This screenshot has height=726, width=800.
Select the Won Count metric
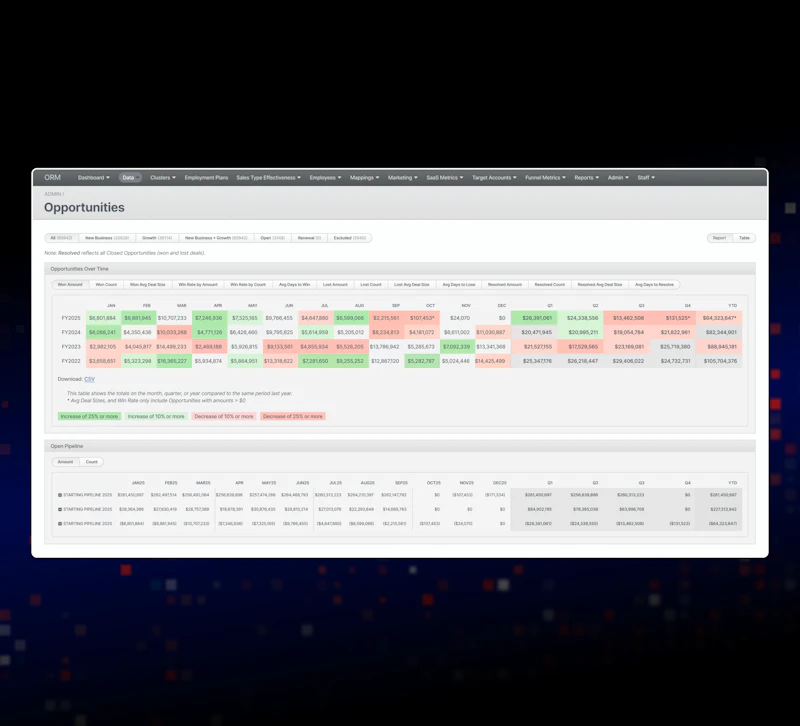tap(106, 285)
